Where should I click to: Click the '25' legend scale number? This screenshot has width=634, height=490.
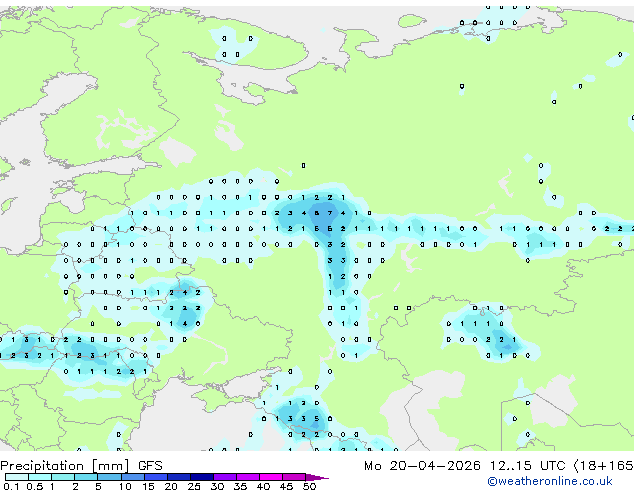click(x=194, y=486)
